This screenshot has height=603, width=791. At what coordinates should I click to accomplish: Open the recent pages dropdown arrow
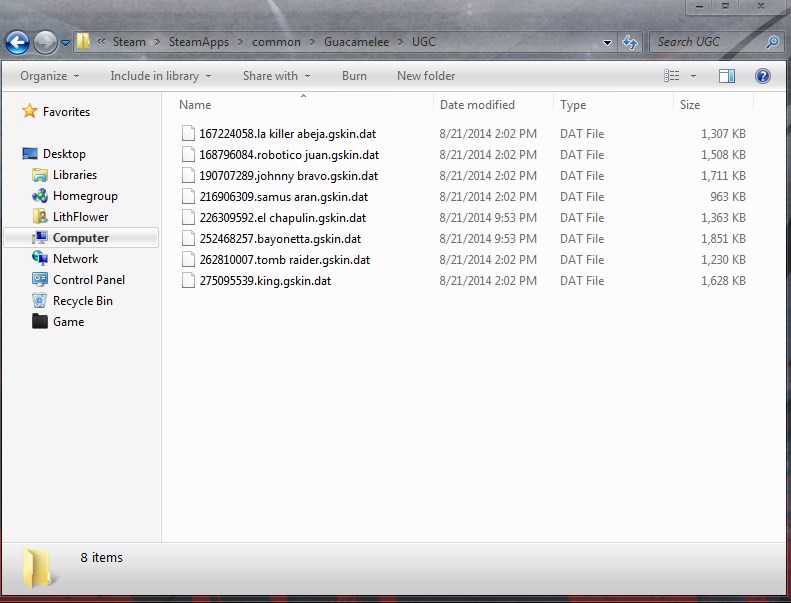click(65, 43)
